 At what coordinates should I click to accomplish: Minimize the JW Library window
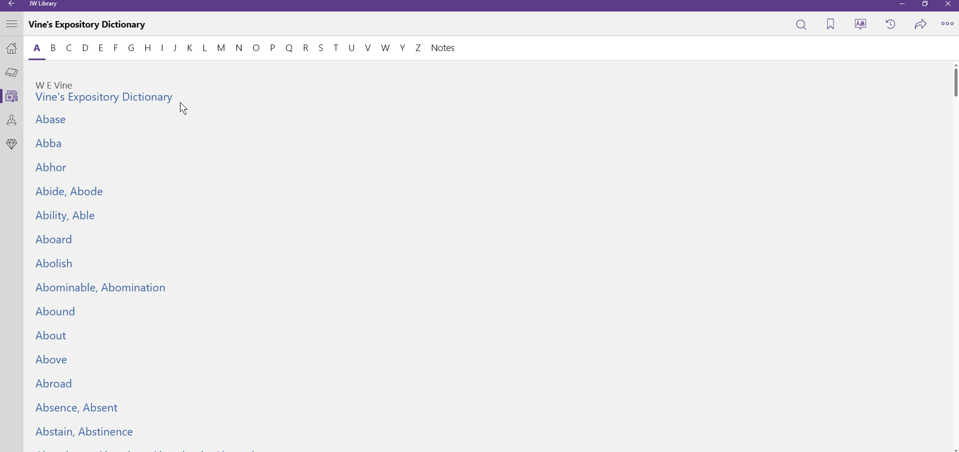[902, 4]
